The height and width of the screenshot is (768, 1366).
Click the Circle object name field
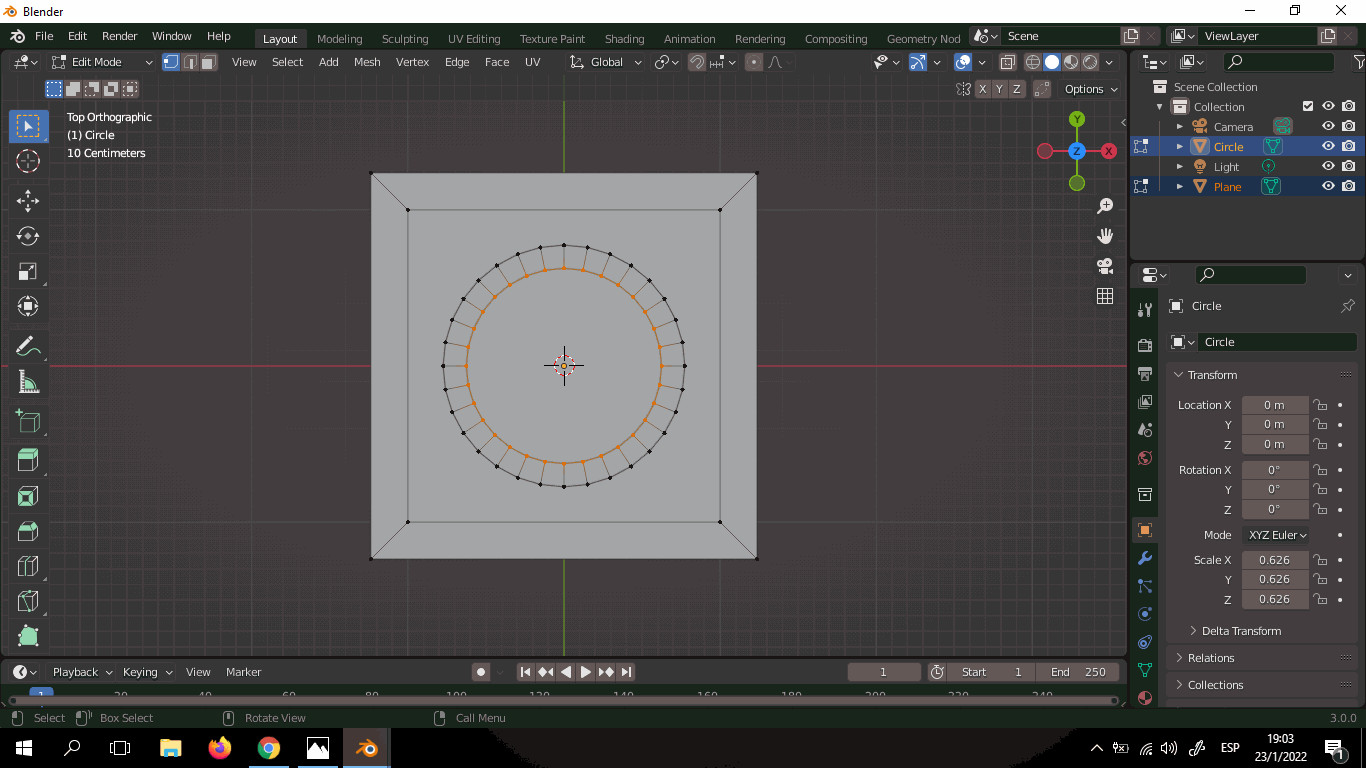coord(1277,342)
